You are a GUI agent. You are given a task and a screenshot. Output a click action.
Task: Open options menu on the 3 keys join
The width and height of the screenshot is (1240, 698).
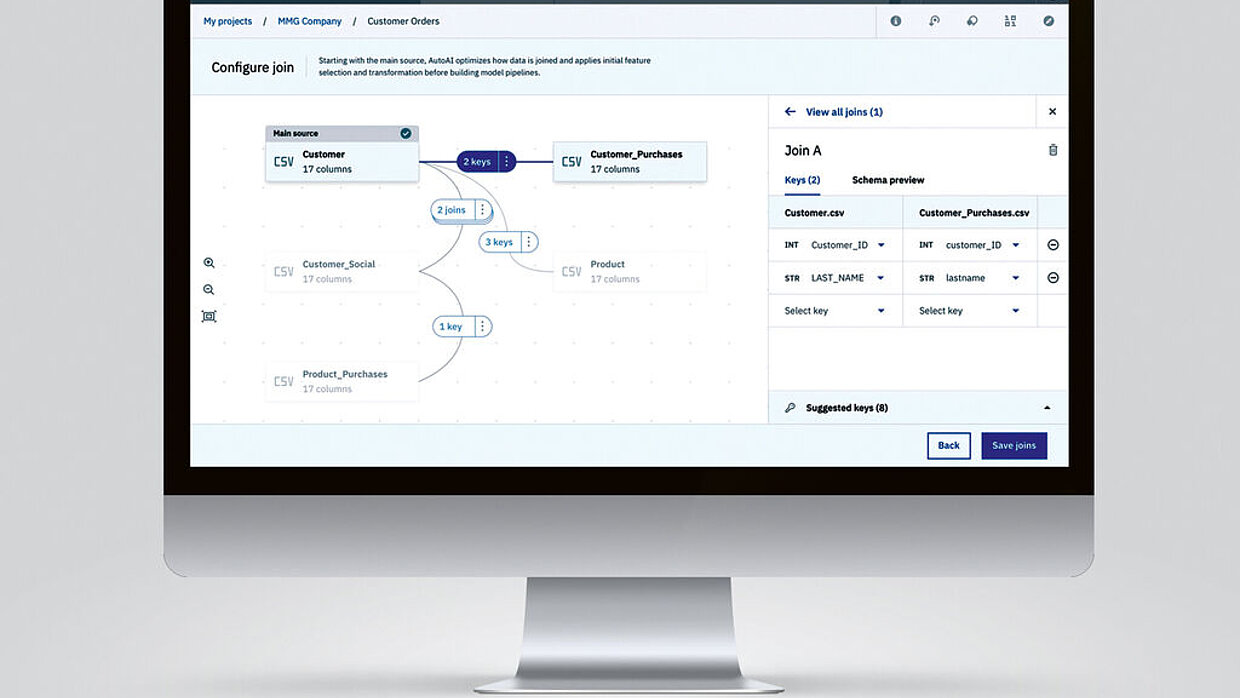point(528,242)
